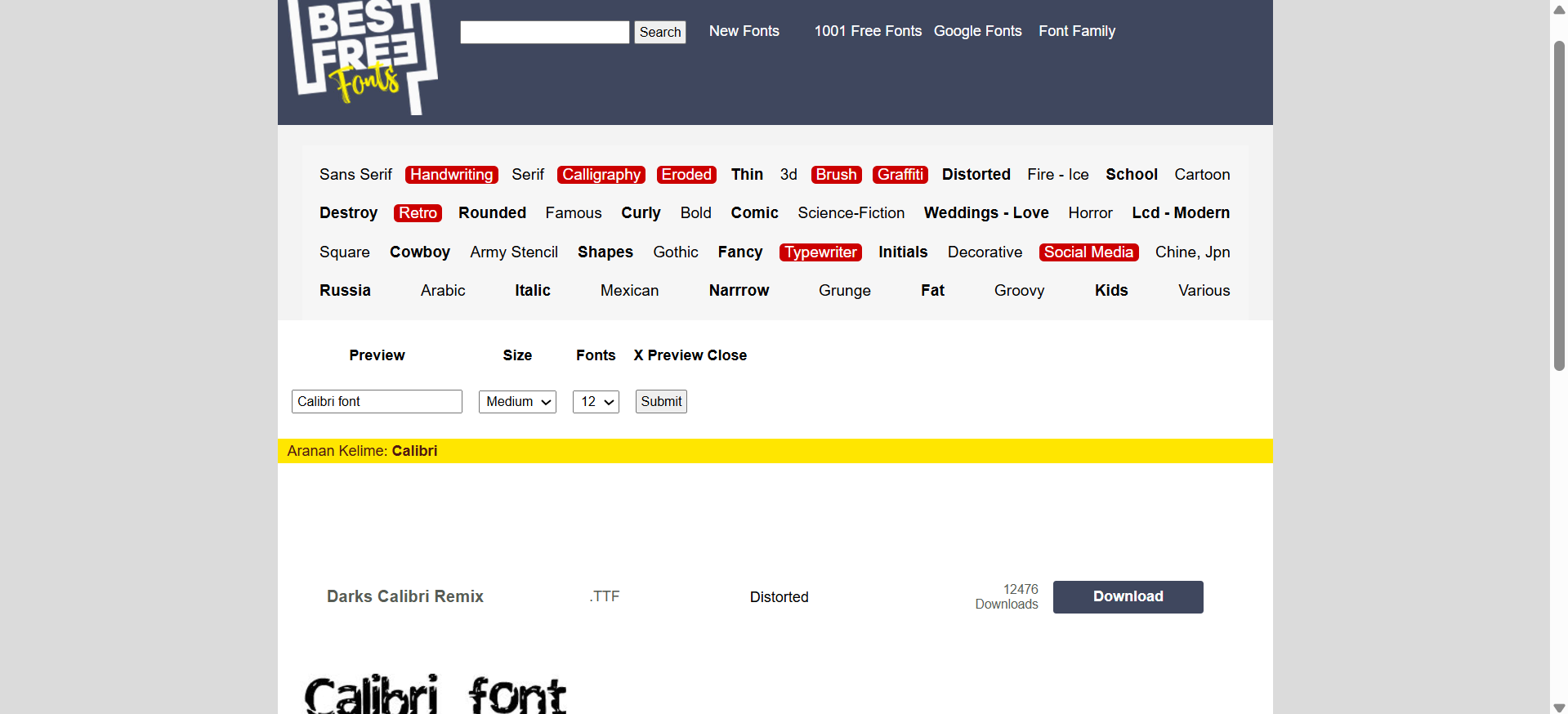The height and width of the screenshot is (714, 1568).
Task: Go to Google Fonts
Action: [978, 31]
